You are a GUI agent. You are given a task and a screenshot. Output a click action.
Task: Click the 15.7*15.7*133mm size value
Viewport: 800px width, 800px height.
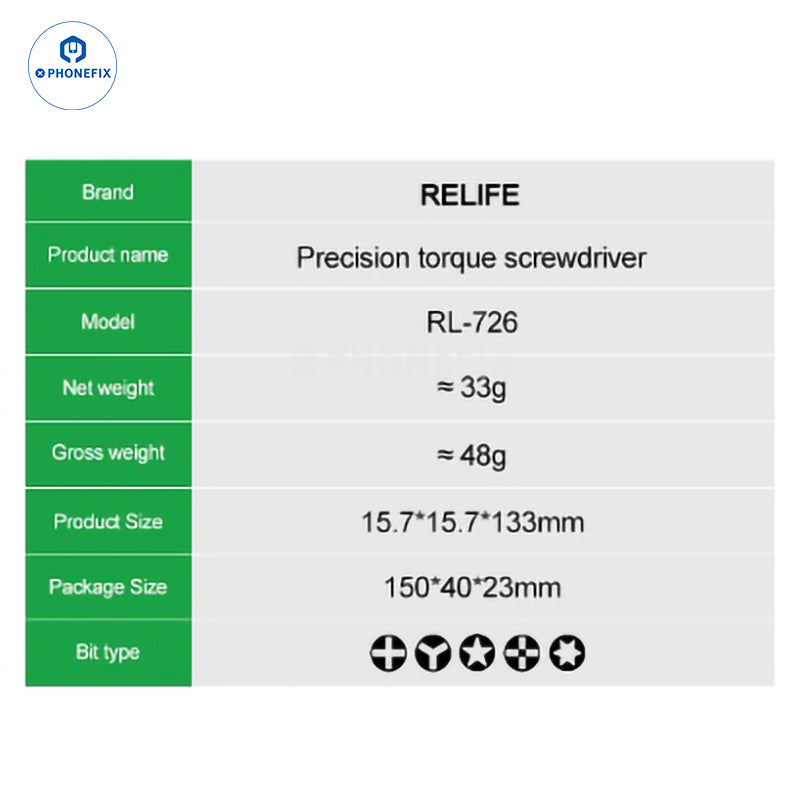point(471,522)
